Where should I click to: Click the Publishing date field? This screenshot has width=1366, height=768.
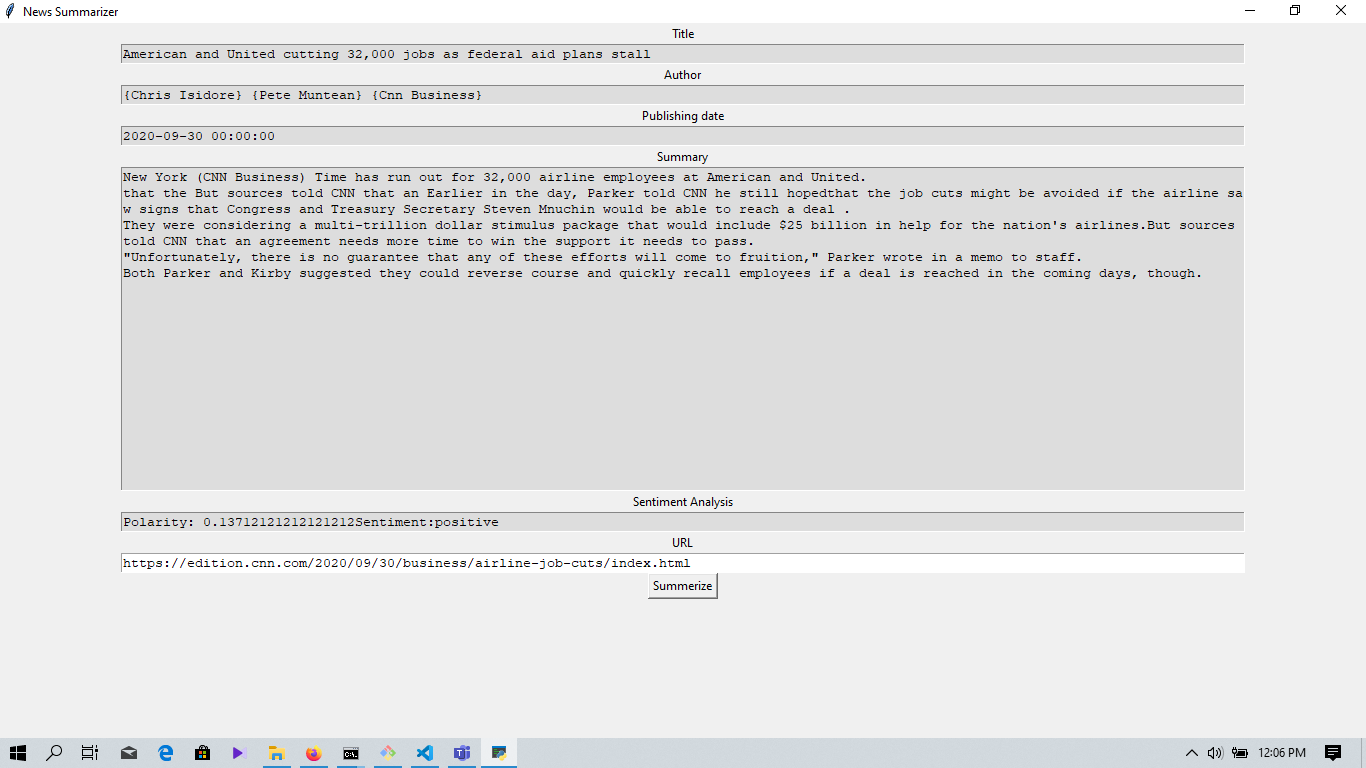(x=682, y=136)
